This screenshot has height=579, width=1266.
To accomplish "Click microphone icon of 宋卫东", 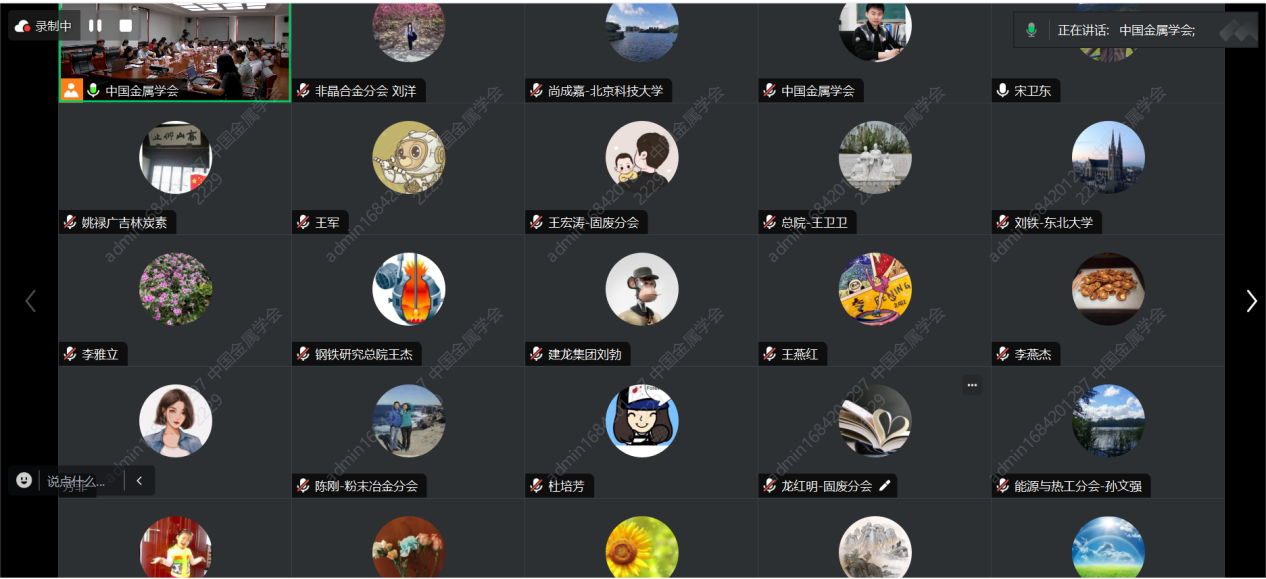I will (x=1003, y=90).
